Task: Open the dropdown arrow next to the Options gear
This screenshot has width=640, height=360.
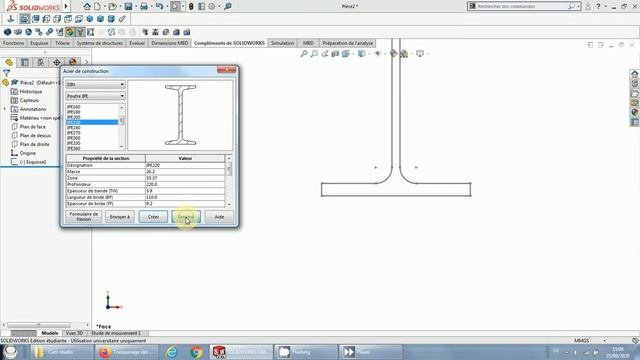Action: [219, 6]
